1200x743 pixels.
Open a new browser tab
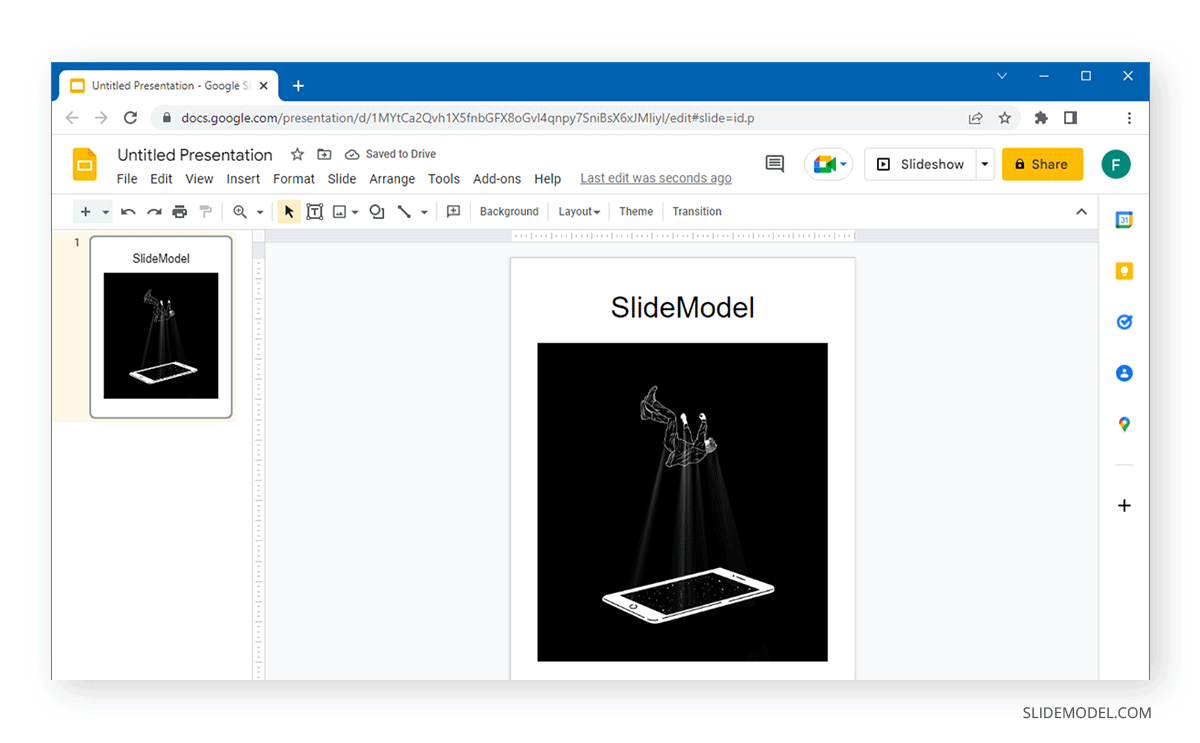(298, 86)
